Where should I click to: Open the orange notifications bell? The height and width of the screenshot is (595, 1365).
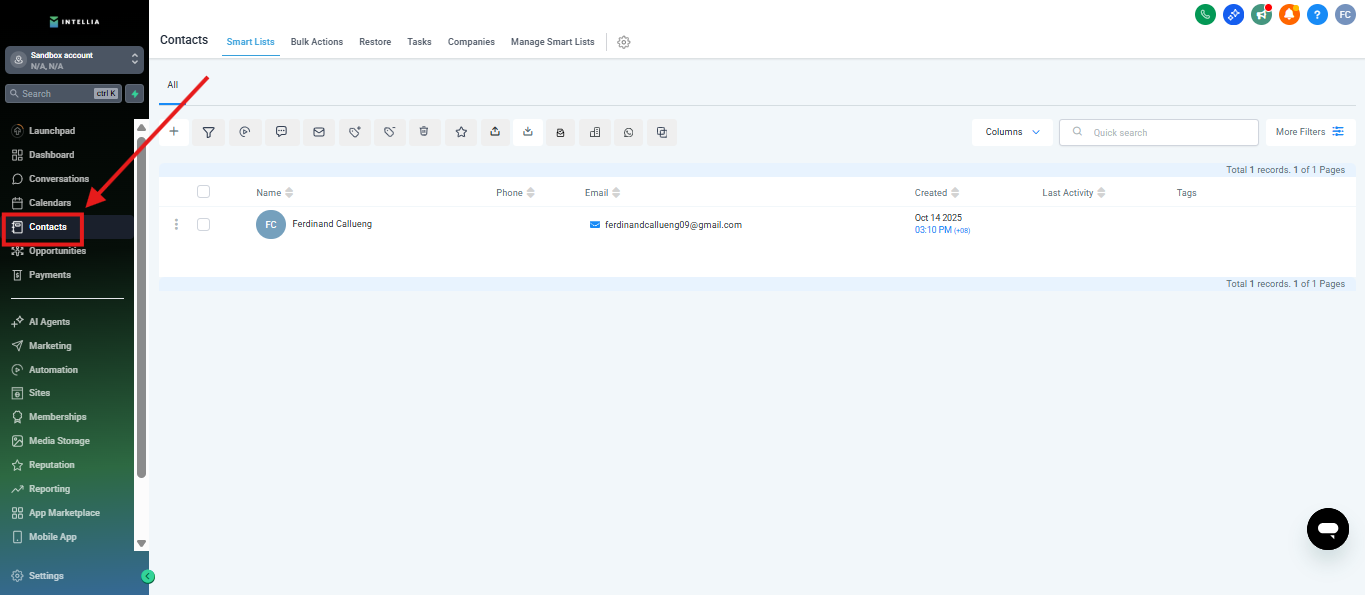click(x=1289, y=14)
